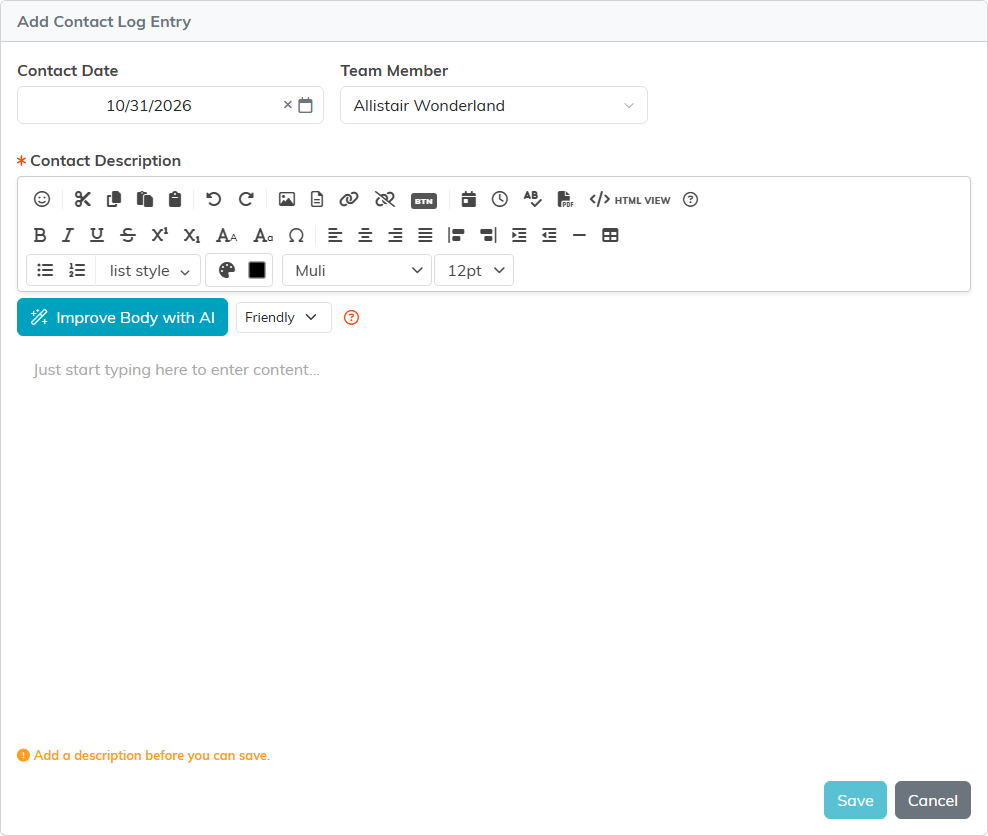
Task: Convert text to lowercase
Action: 263,235
